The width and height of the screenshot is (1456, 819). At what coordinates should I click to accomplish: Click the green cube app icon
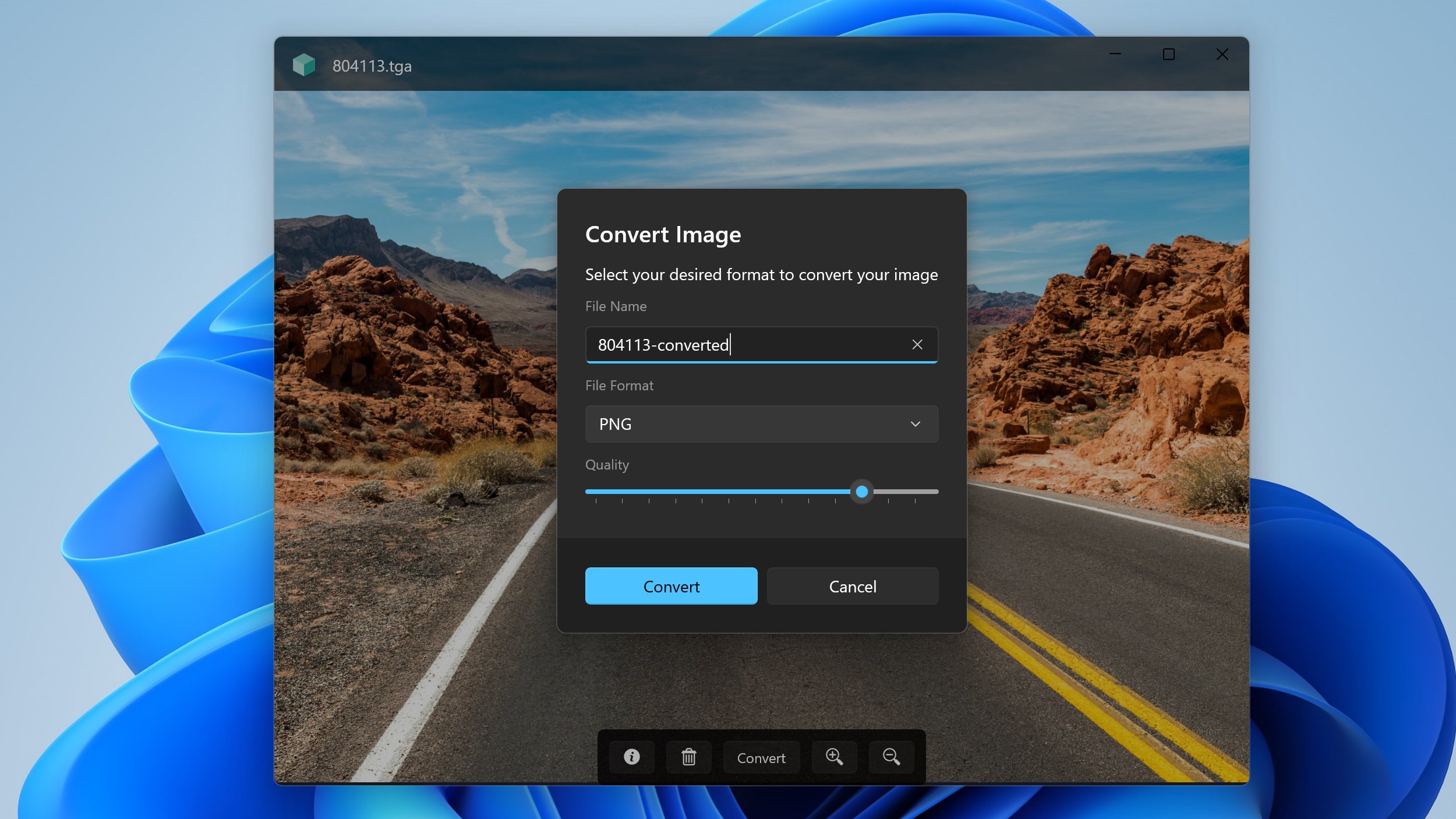[x=304, y=65]
